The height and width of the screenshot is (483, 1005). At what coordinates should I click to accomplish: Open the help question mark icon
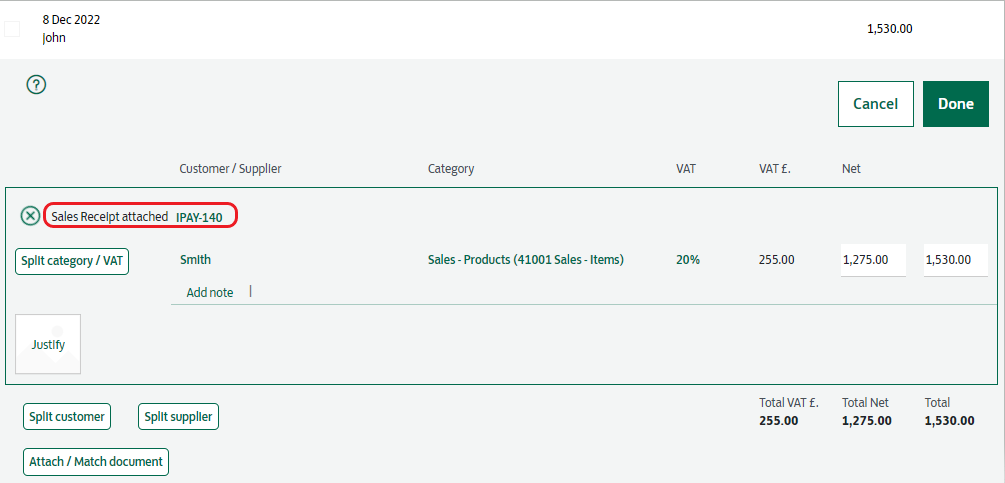coord(37,85)
